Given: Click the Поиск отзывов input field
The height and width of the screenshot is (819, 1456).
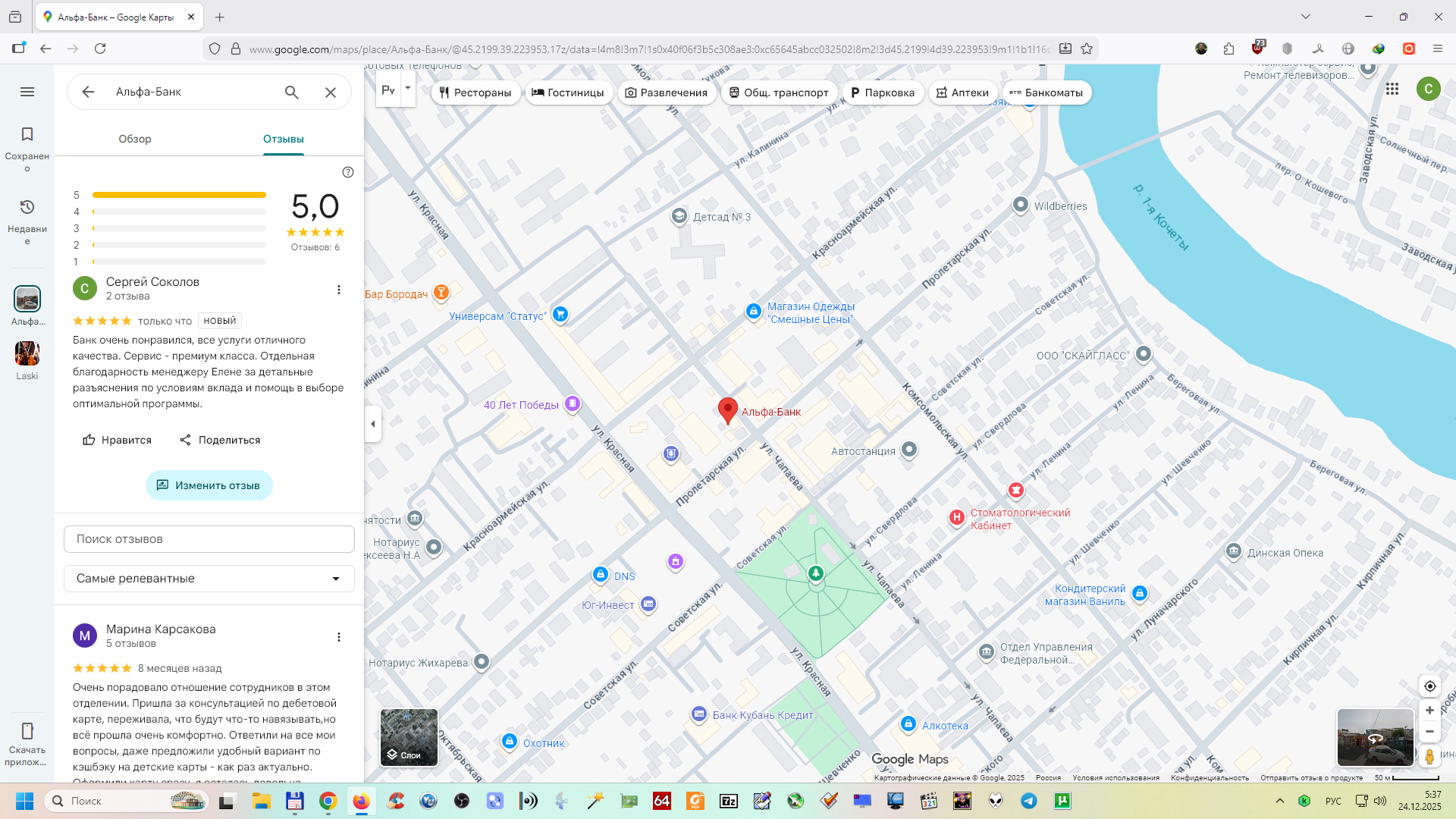Looking at the screenshot, I should coord(209,539).
